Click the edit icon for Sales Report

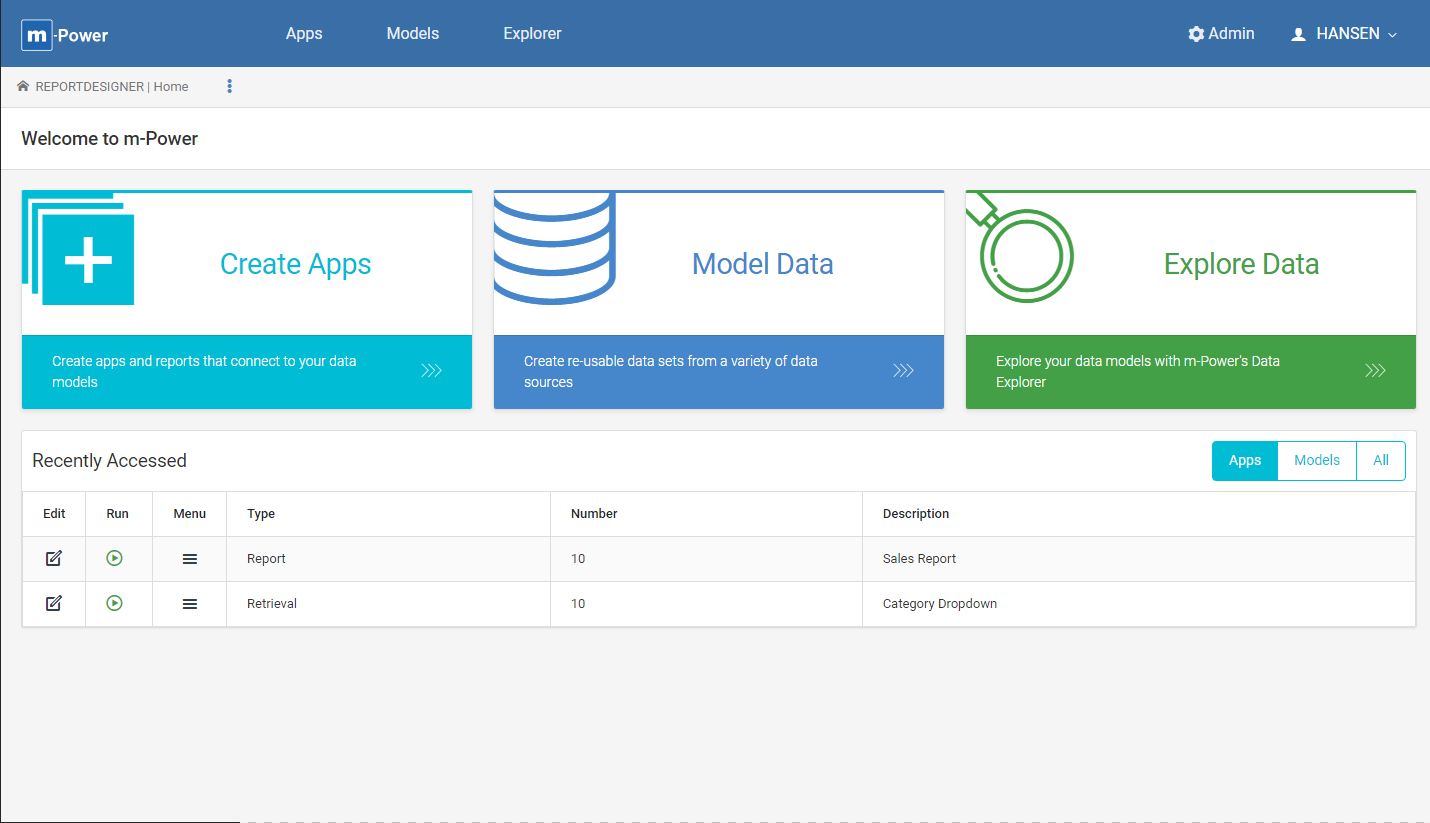click(x=54, y=558)
